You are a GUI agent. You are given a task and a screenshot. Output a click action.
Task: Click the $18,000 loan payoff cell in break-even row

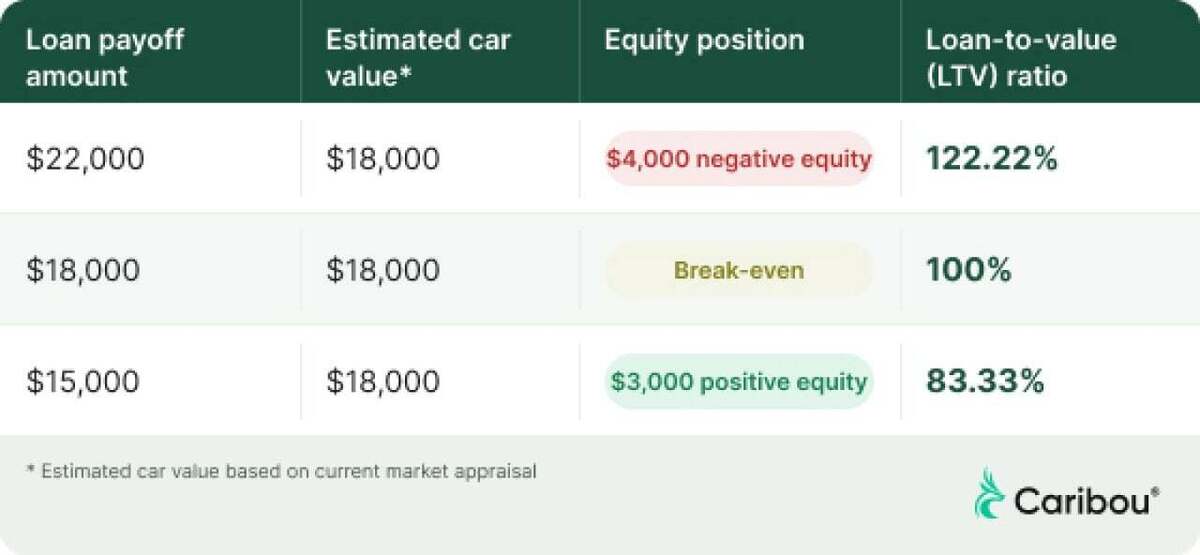83,271
